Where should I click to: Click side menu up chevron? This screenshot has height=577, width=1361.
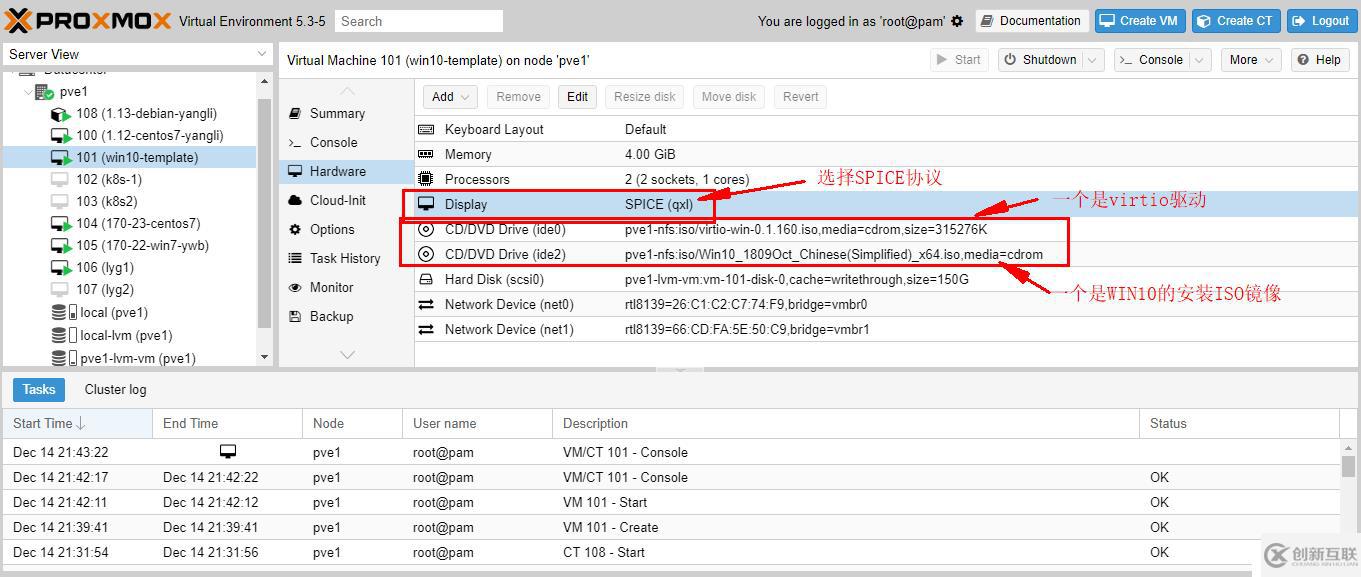[347, 91]
